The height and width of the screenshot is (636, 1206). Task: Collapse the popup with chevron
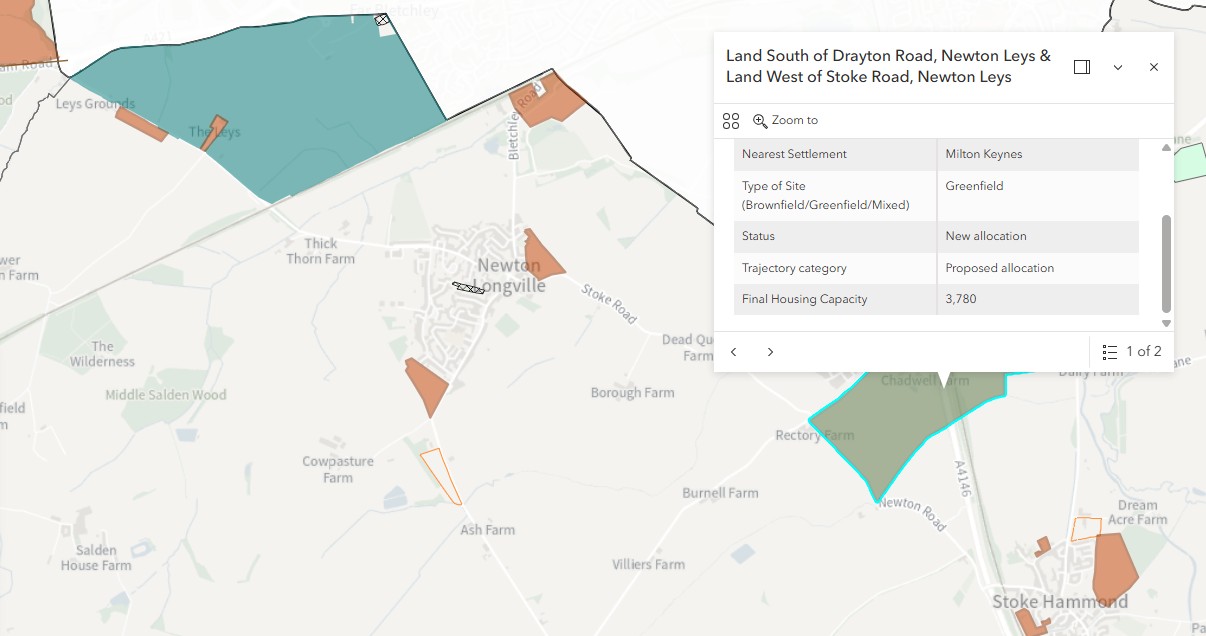click(x=1118, y=67)
